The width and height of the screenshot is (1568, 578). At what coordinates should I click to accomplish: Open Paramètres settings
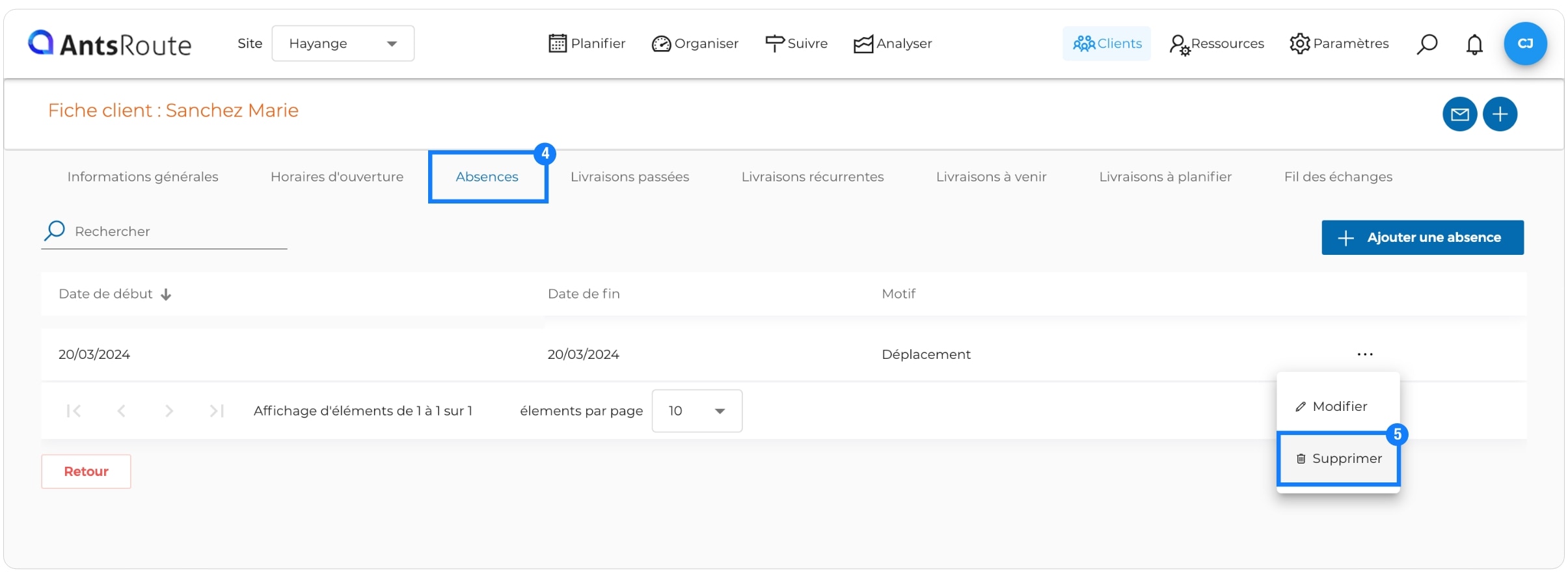[x=1339, y=44]
